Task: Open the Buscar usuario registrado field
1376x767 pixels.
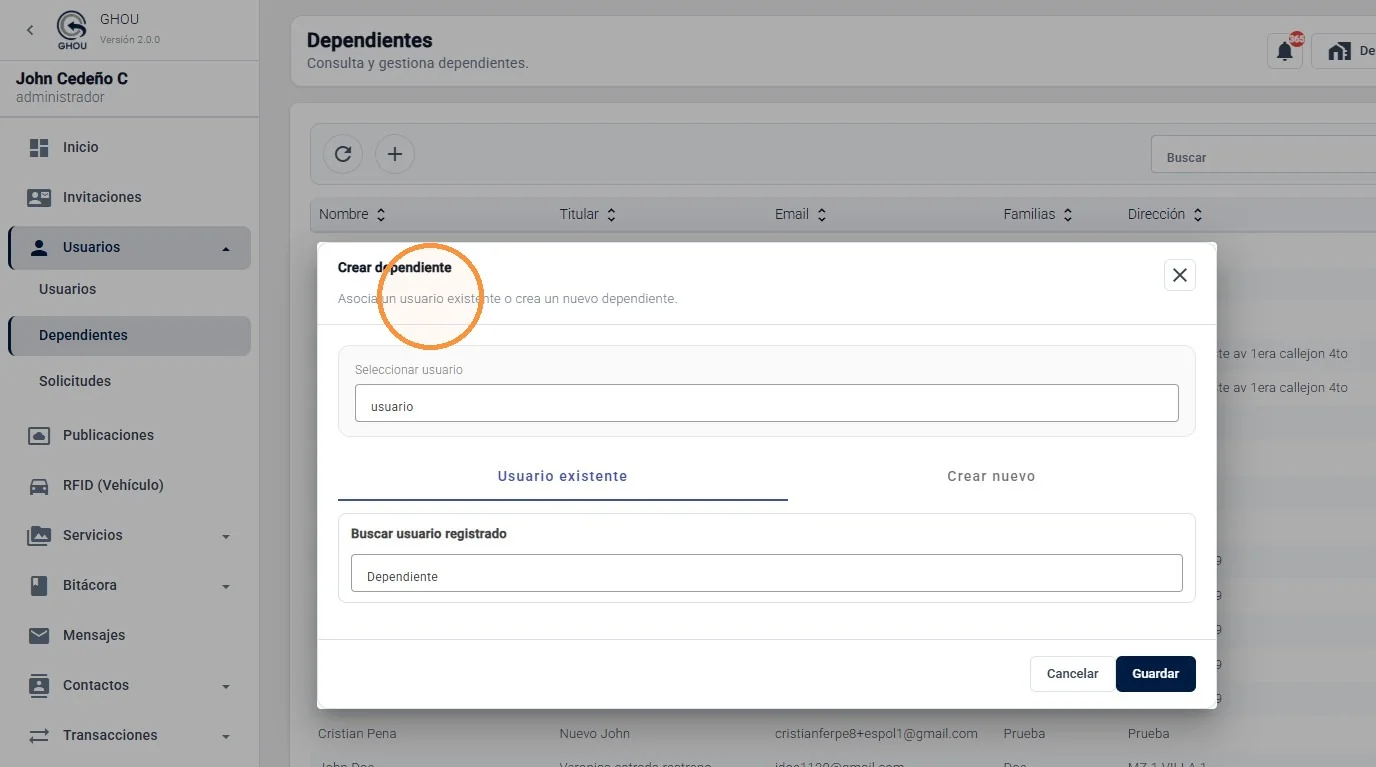Action: click(x=767, y=573)
